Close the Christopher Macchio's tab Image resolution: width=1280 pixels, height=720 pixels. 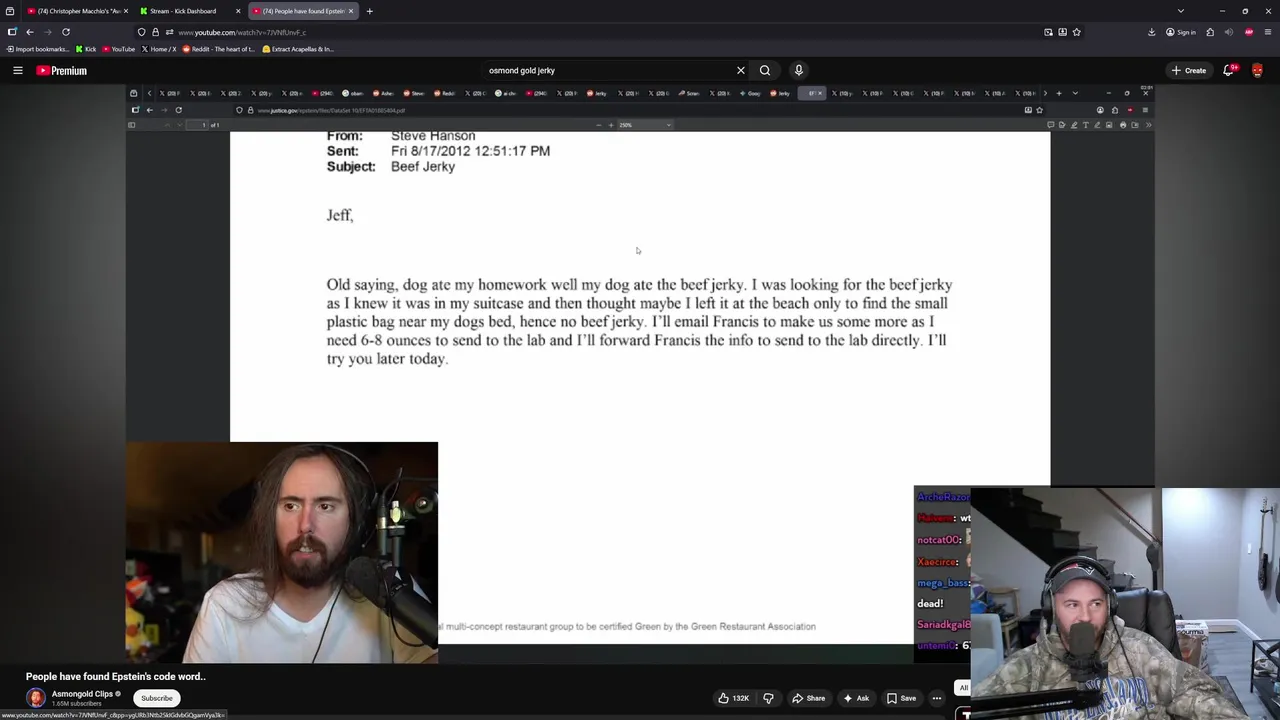click(x=125, y=11)
